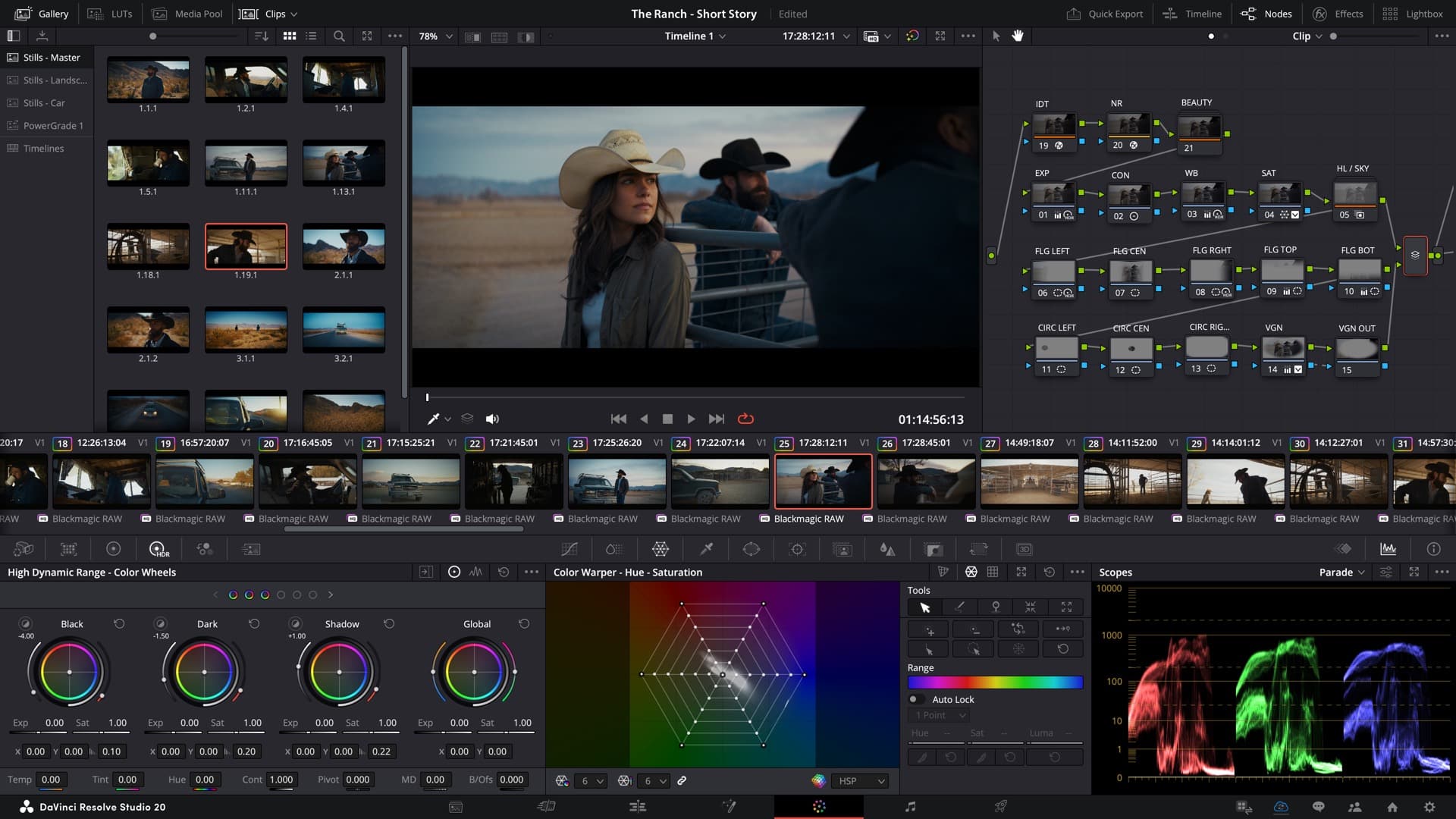
Task: Click the Quick Export button
Action: coord(1104,13)
